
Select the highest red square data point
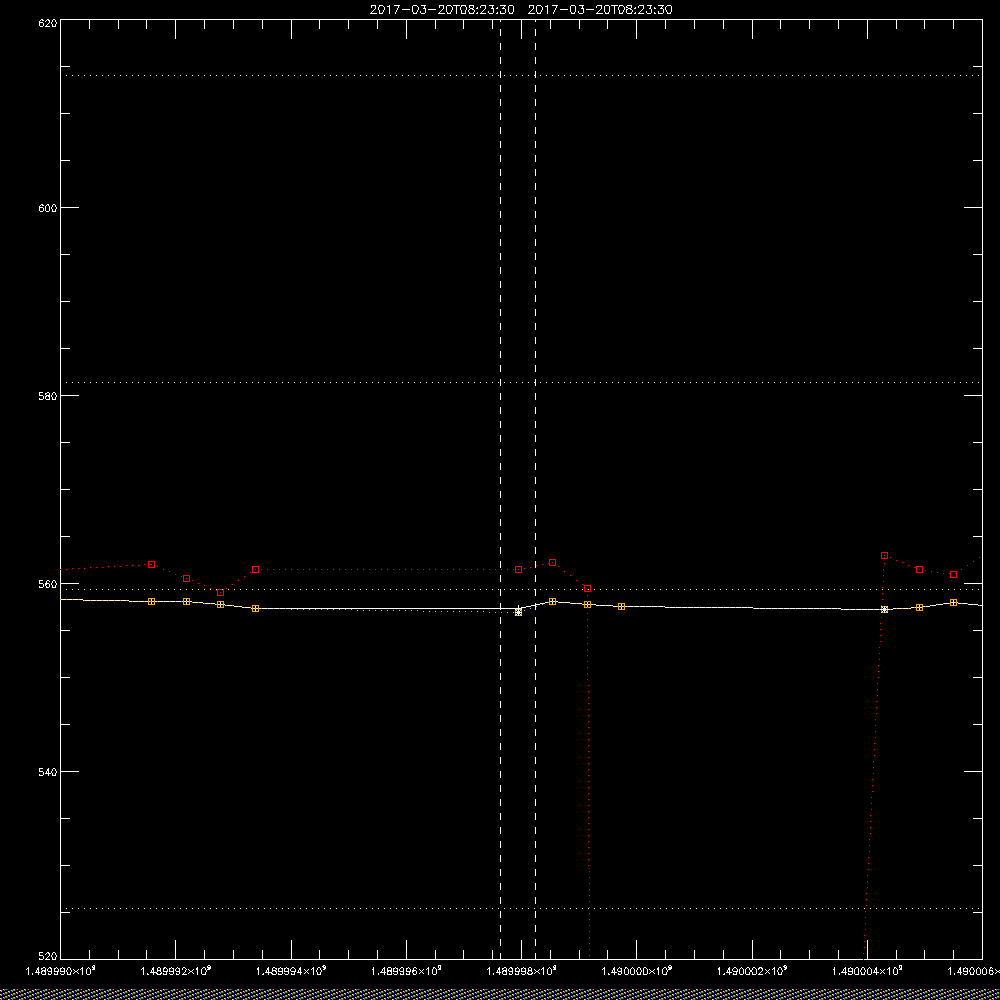click(884, 555)
